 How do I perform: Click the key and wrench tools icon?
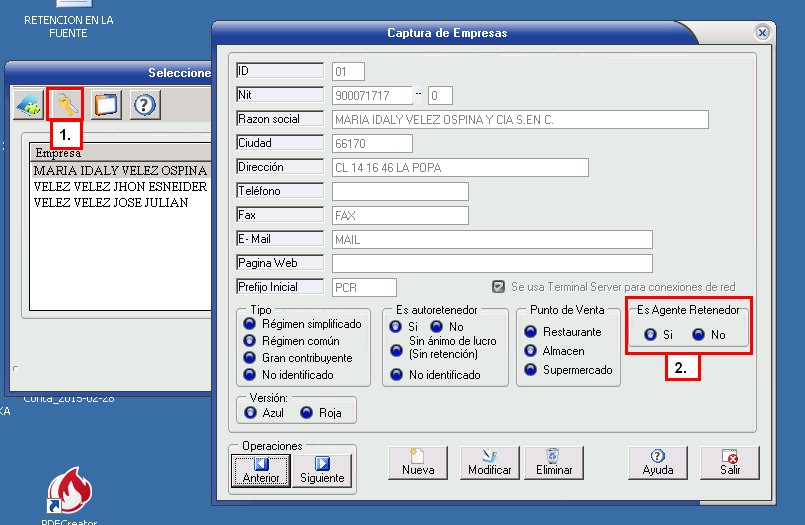point(66,104)
